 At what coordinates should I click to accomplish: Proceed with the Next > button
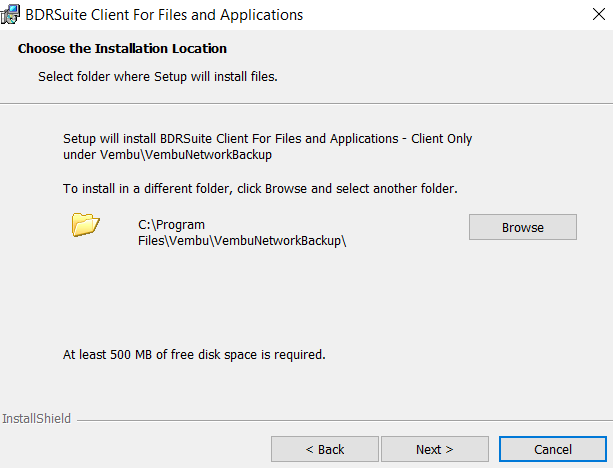[435, 449]
